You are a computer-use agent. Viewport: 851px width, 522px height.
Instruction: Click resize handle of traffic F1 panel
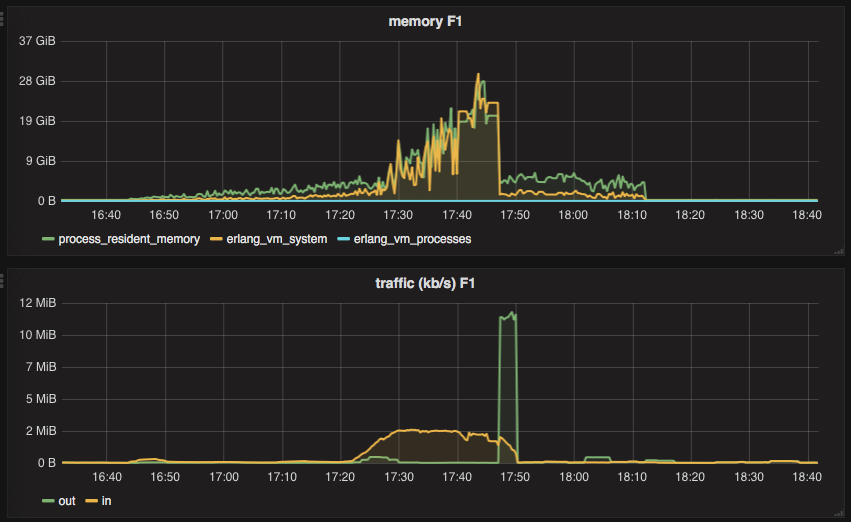coord(838,513)
